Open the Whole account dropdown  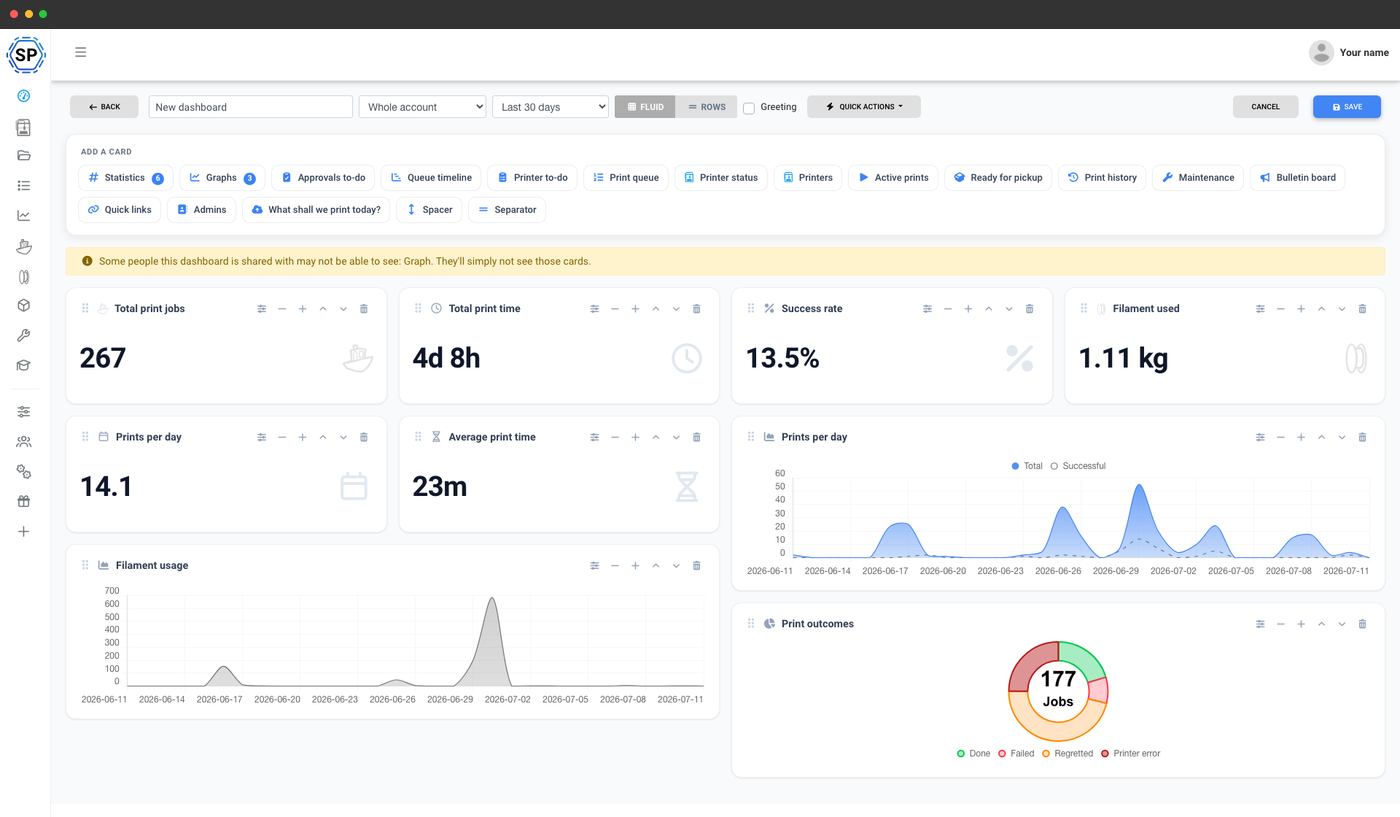pyautogui.click(x=422, y=107)
